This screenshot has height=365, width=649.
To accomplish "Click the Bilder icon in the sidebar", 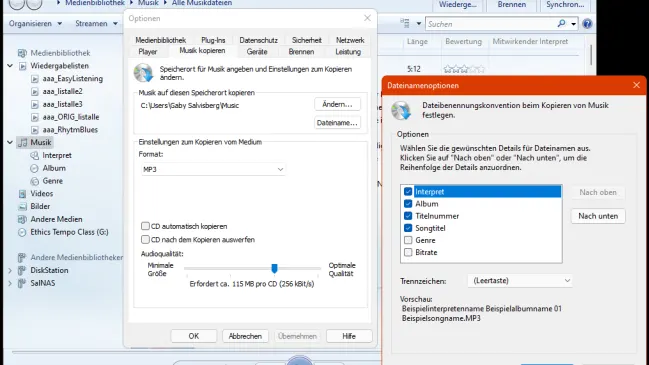I will (22, 207).
